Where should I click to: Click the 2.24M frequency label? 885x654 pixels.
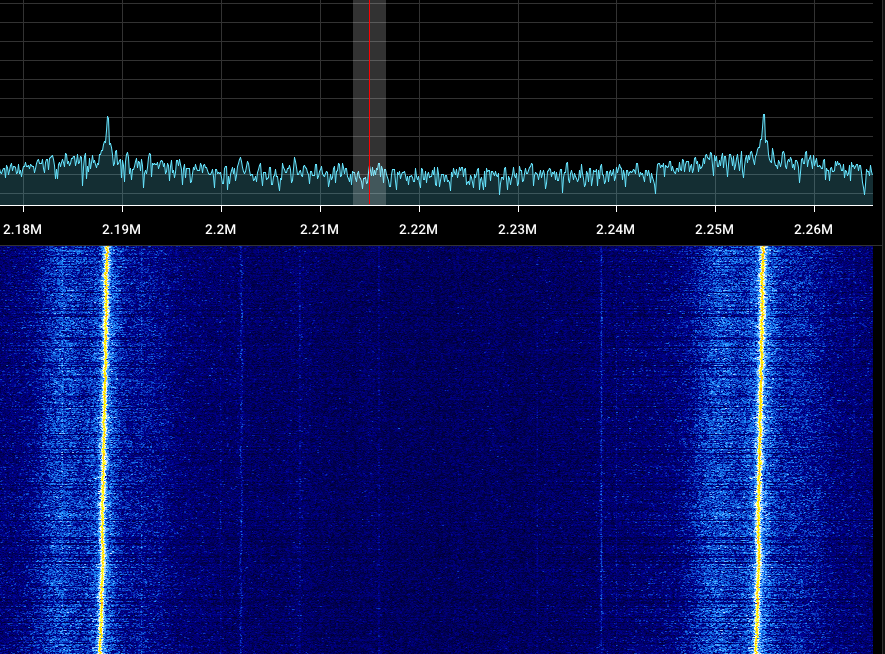click(616, 230)
